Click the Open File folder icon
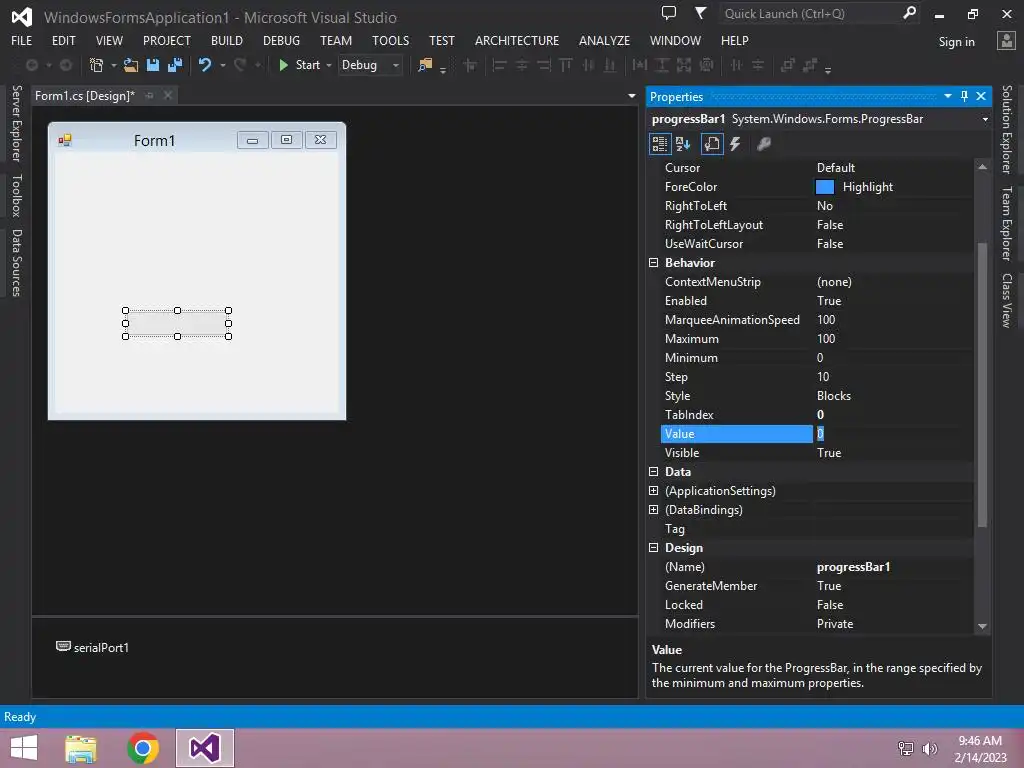This screenshot has height=768, width=1024. tap(131, 65)
